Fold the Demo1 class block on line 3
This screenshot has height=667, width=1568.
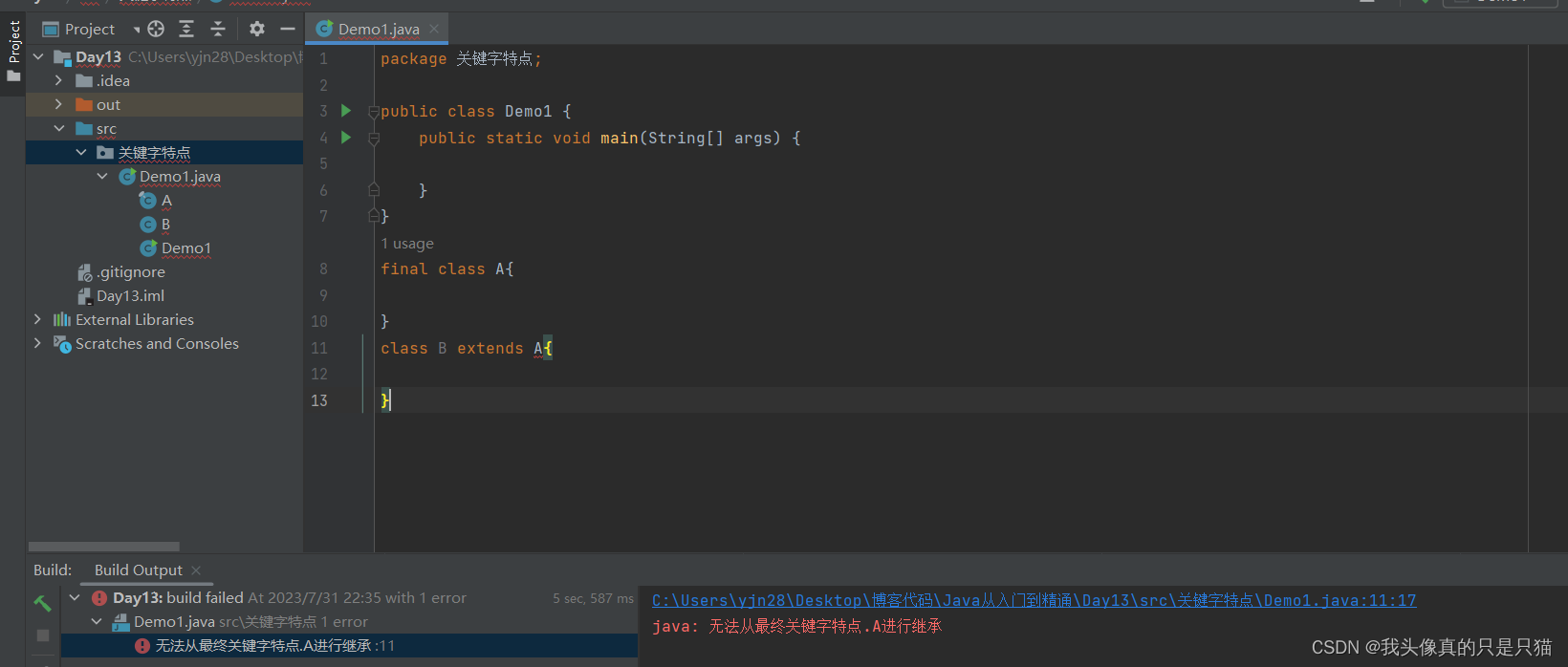pyautogui.click(x=374, y=112)
